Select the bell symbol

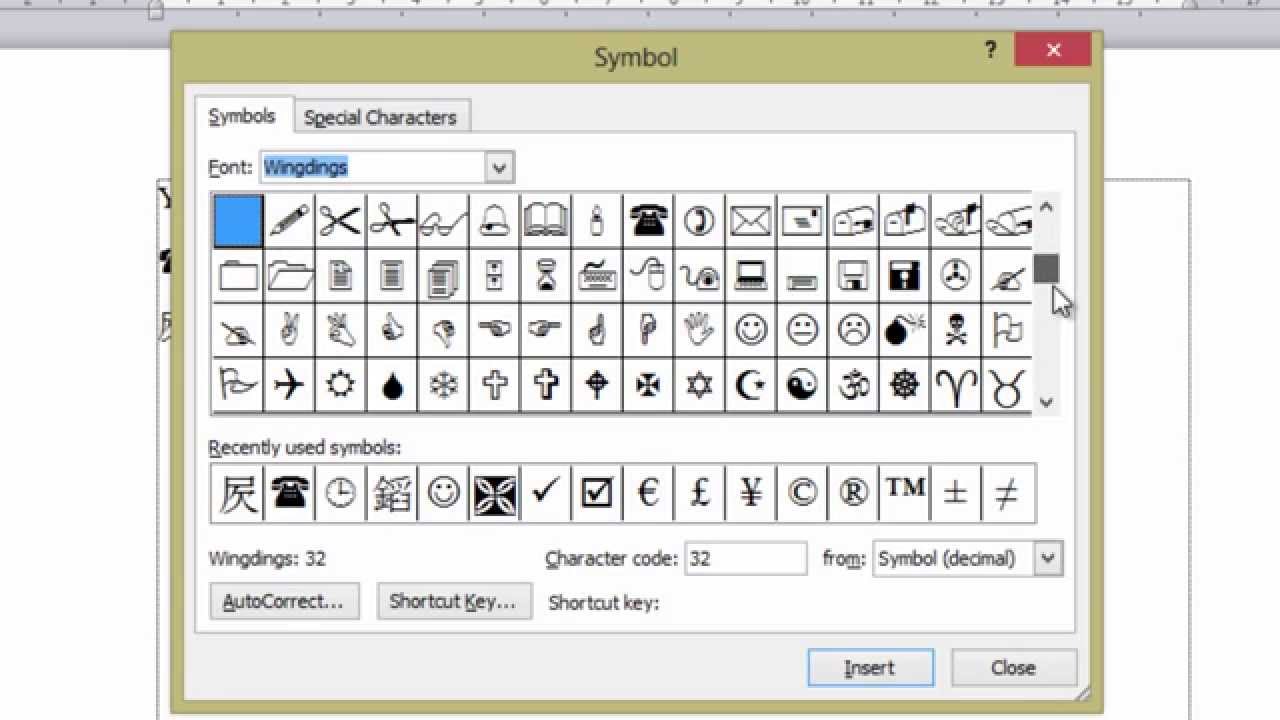tap(494, 221)
